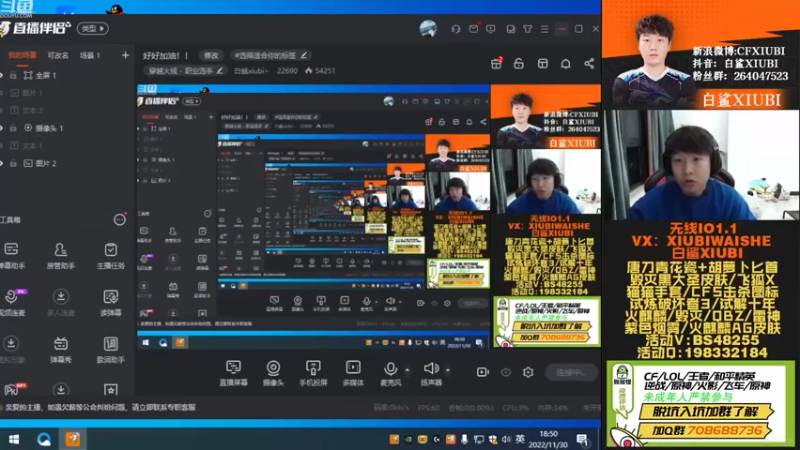Add a 摄像头 camera source
Viewport: 800px width, 450px height.
(273, 373)
